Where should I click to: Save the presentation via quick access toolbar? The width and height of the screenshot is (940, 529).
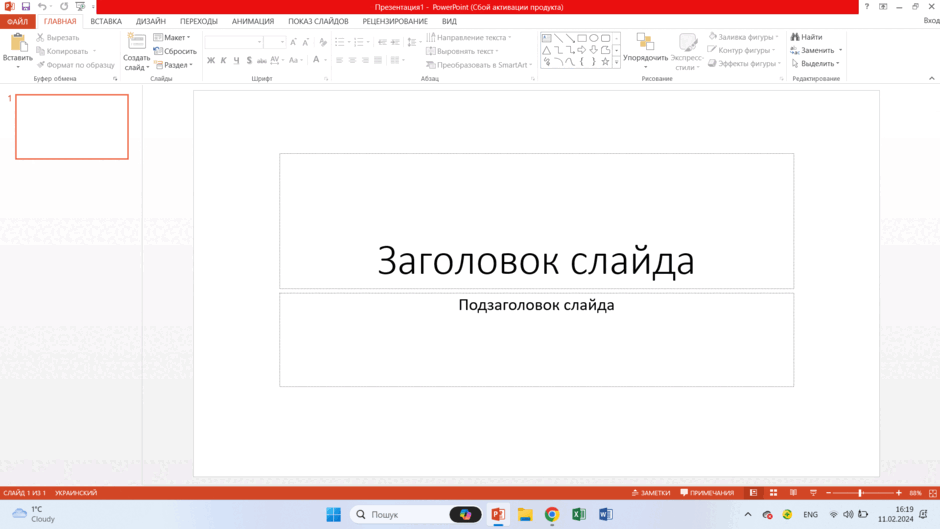[26, 7]
